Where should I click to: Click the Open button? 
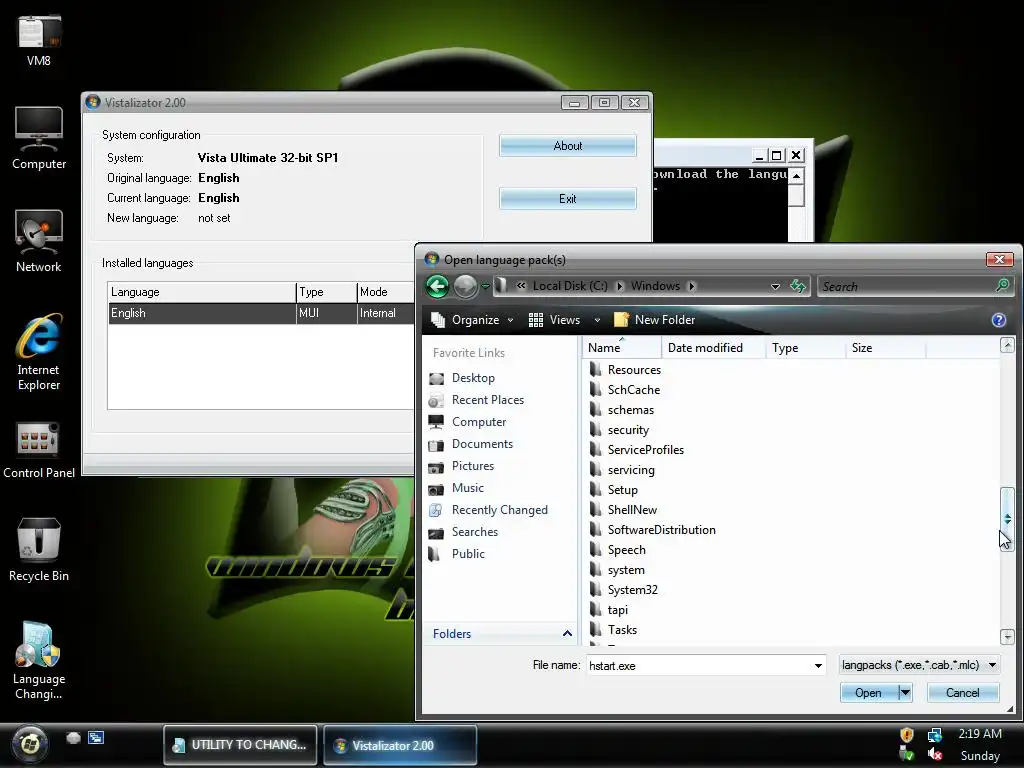[x=869, y=692]
